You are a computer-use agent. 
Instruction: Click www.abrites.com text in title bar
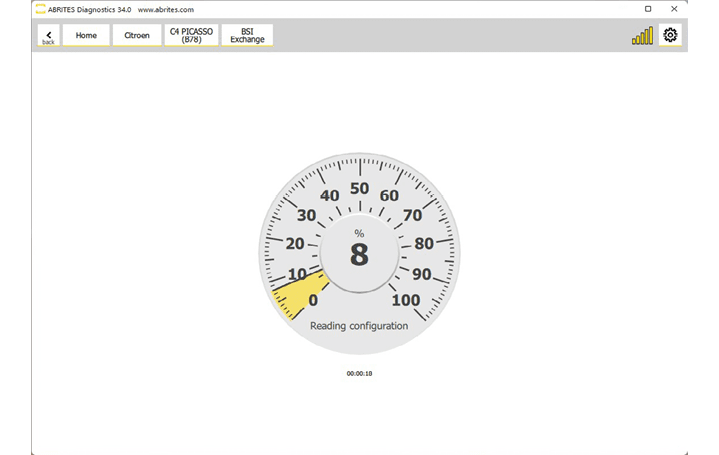[165, 9]
